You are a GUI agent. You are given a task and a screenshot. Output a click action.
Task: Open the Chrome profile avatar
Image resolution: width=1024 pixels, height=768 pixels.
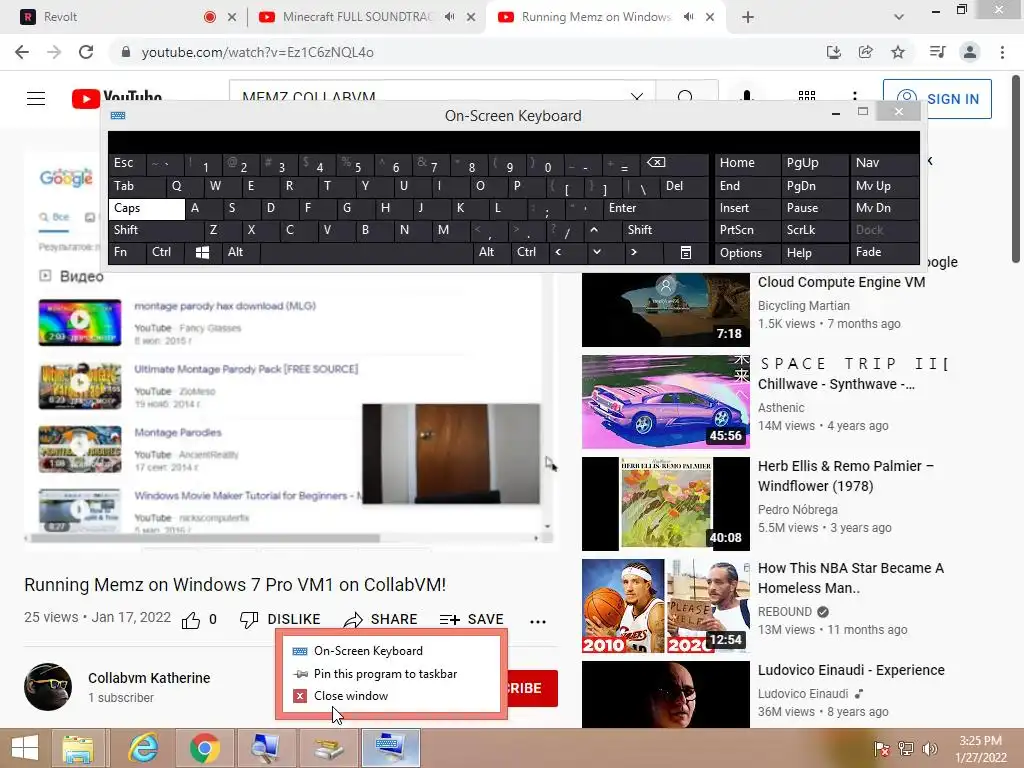pos(970,52)
